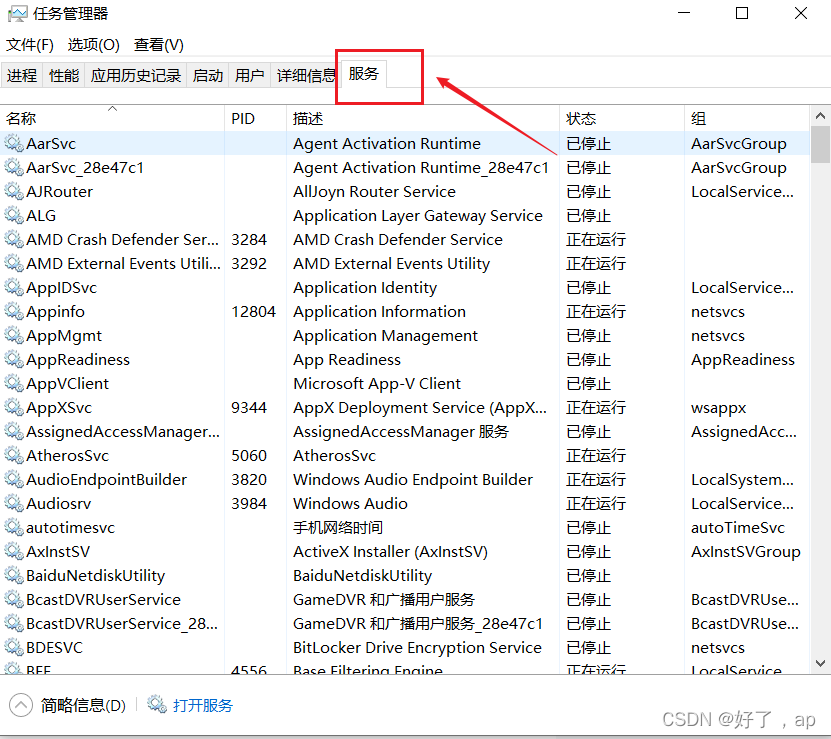
Task: Click the BDESVC service gear icon
Action: [x=14, y=647]
